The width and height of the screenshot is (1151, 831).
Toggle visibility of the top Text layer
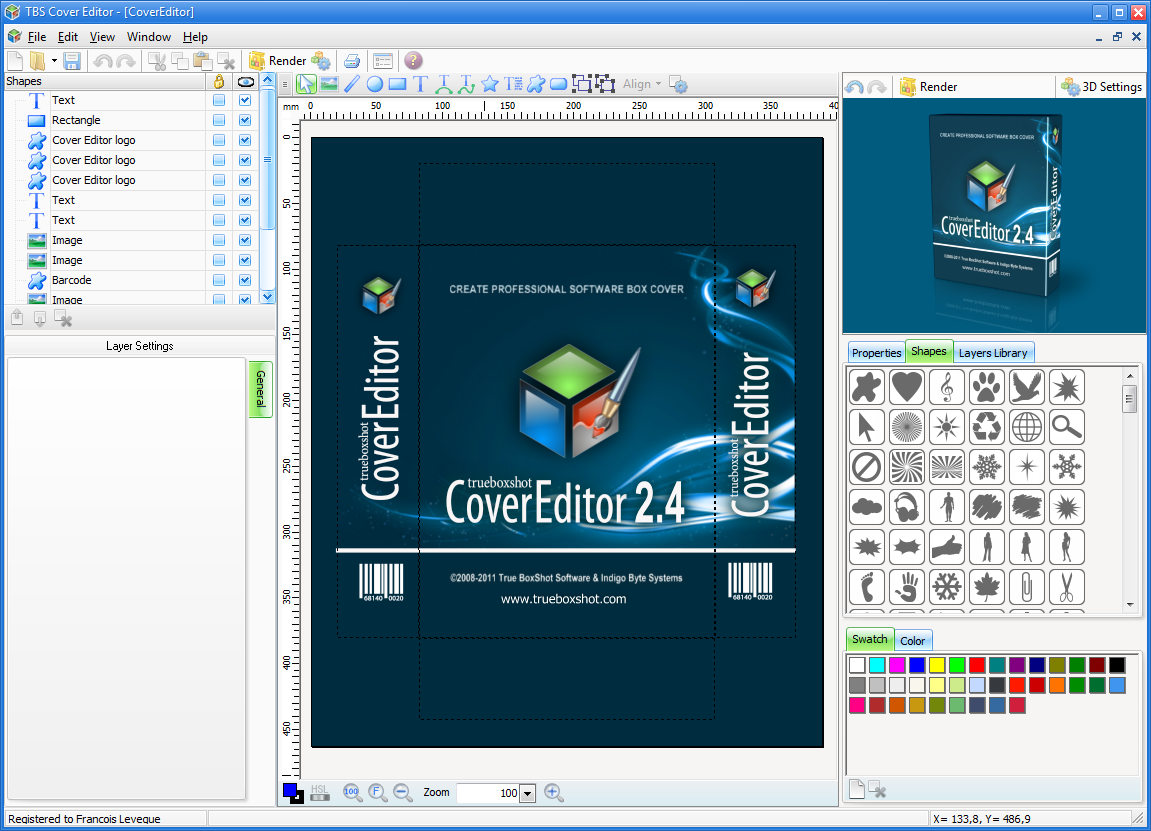point(245,100)
